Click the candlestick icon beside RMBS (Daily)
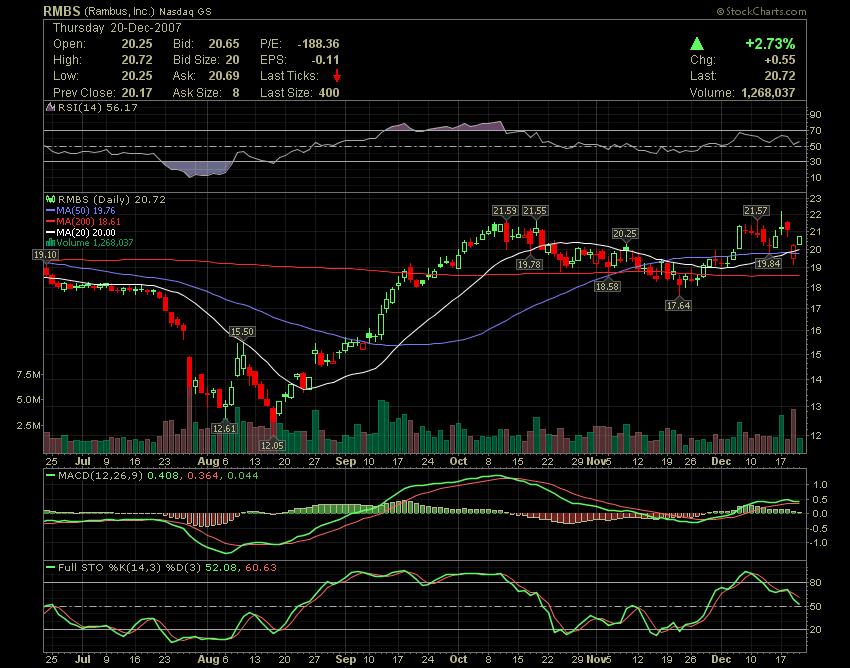Image resolution: width=850 pixels, height=668 pixels. coord(50,200)
